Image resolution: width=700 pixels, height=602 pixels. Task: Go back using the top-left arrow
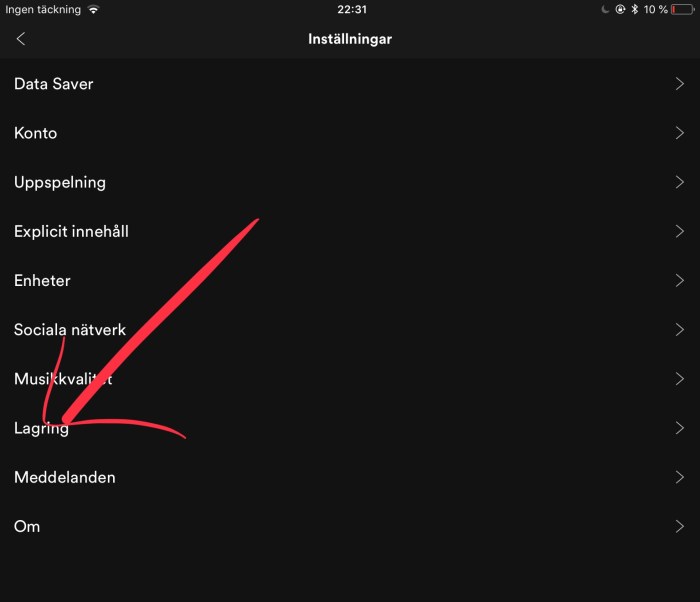click(21, 39)
